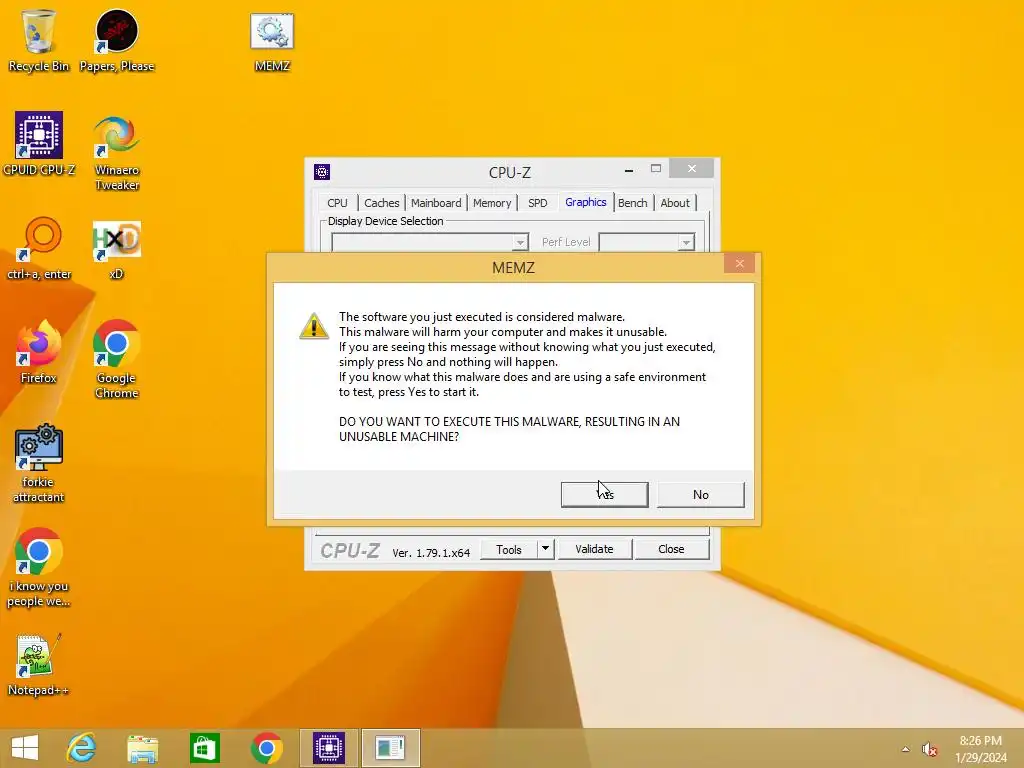This screenshot has height=768, width=1024.
Task: Switch to the Mainboard tab
Action: [x=436, y=202]
